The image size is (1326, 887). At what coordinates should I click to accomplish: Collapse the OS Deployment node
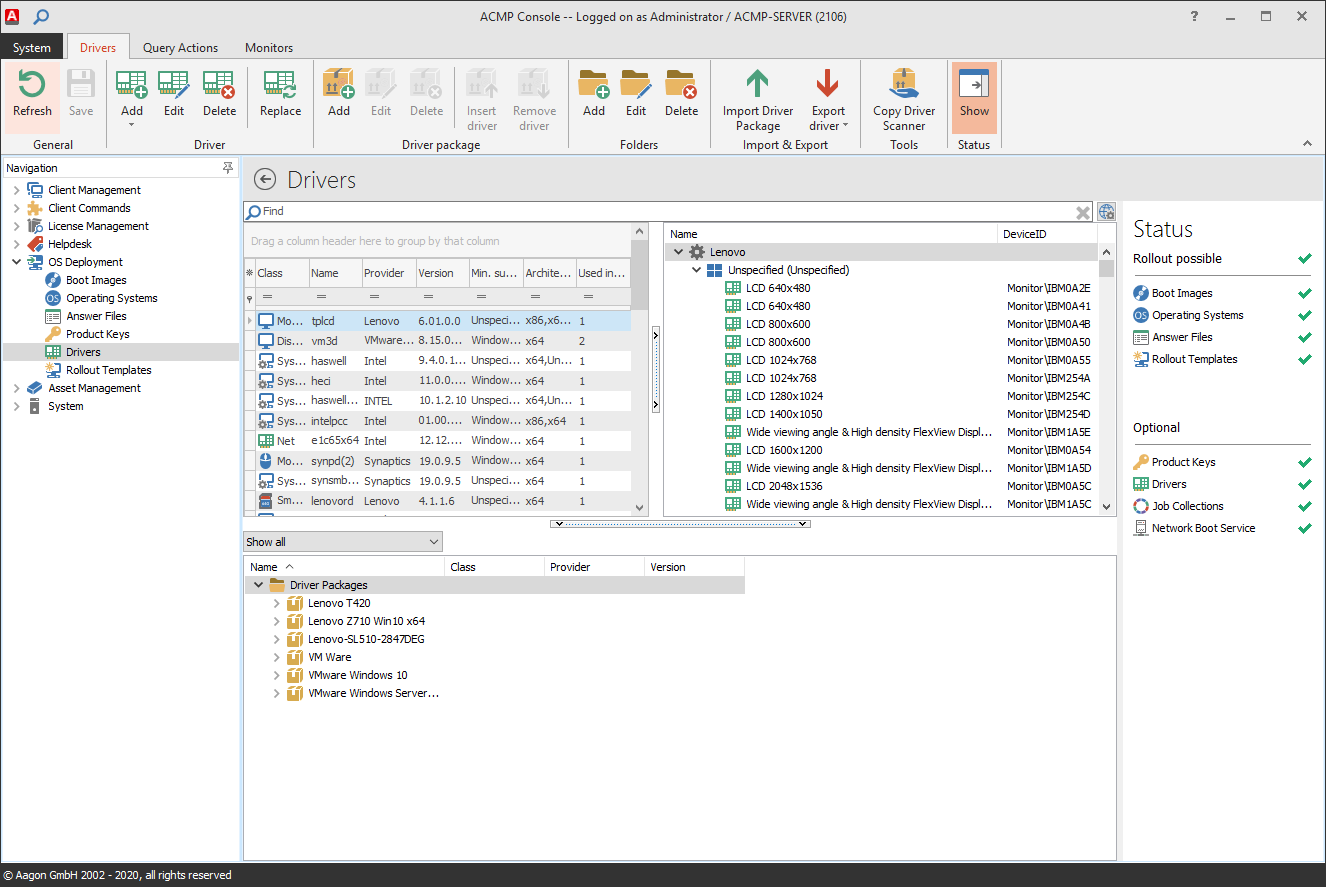(x=16, y=262)
